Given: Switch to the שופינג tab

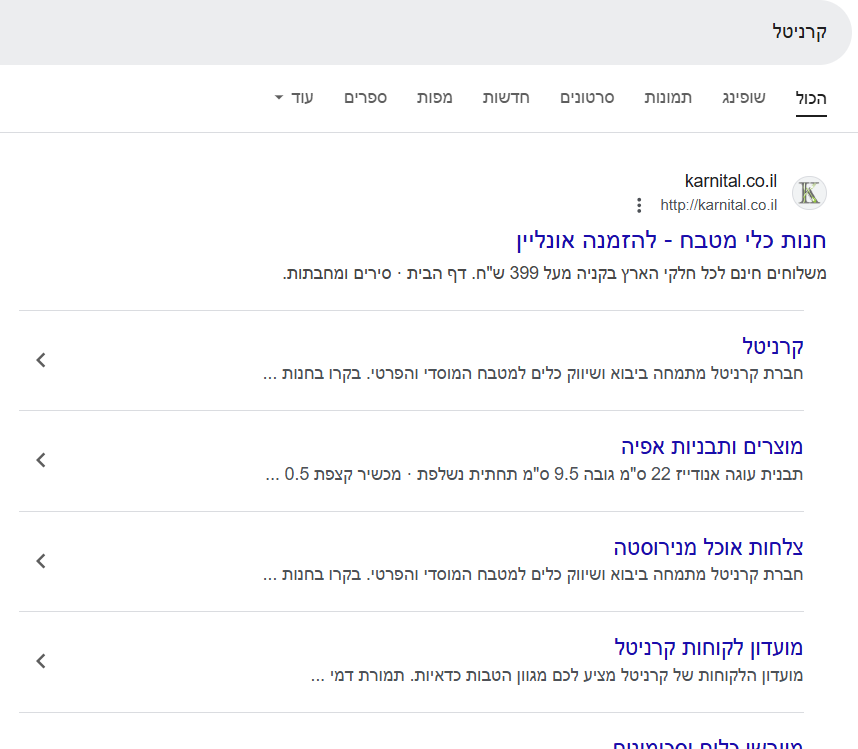Looking at the screenshot, I should click(x=744, y=98).
